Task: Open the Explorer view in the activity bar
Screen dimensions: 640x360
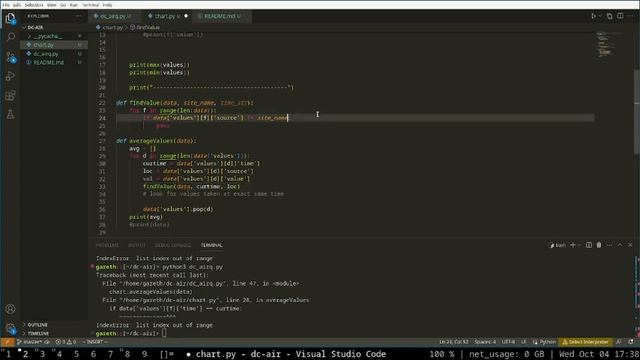Action: [x=10, y=19]
